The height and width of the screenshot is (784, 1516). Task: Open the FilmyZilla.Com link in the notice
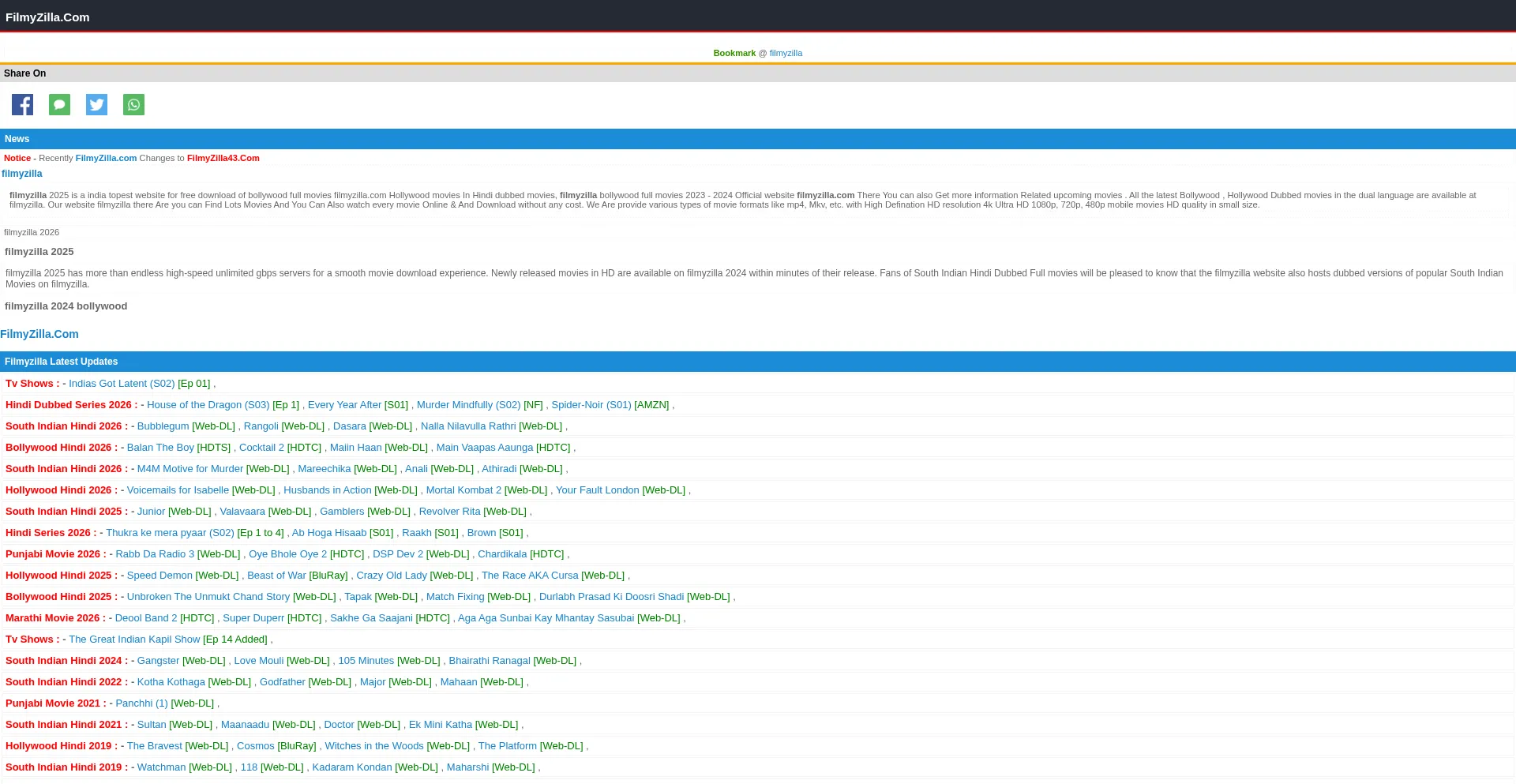pyautogui.click(x=106, y=158)
